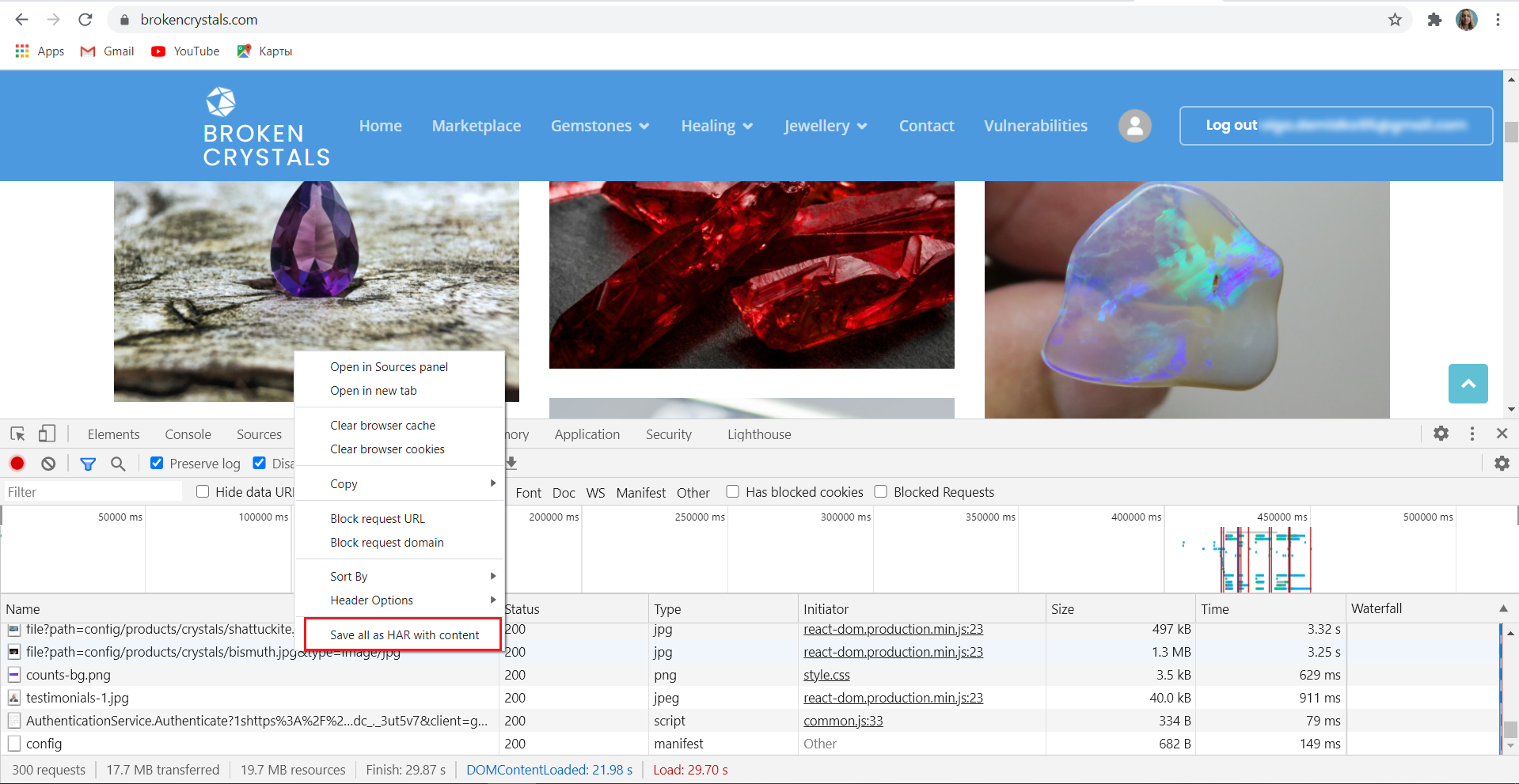Viewport: 1519px width, 784px height.
Task: Switch to the Application tab
Action: [x=587, y=434]
